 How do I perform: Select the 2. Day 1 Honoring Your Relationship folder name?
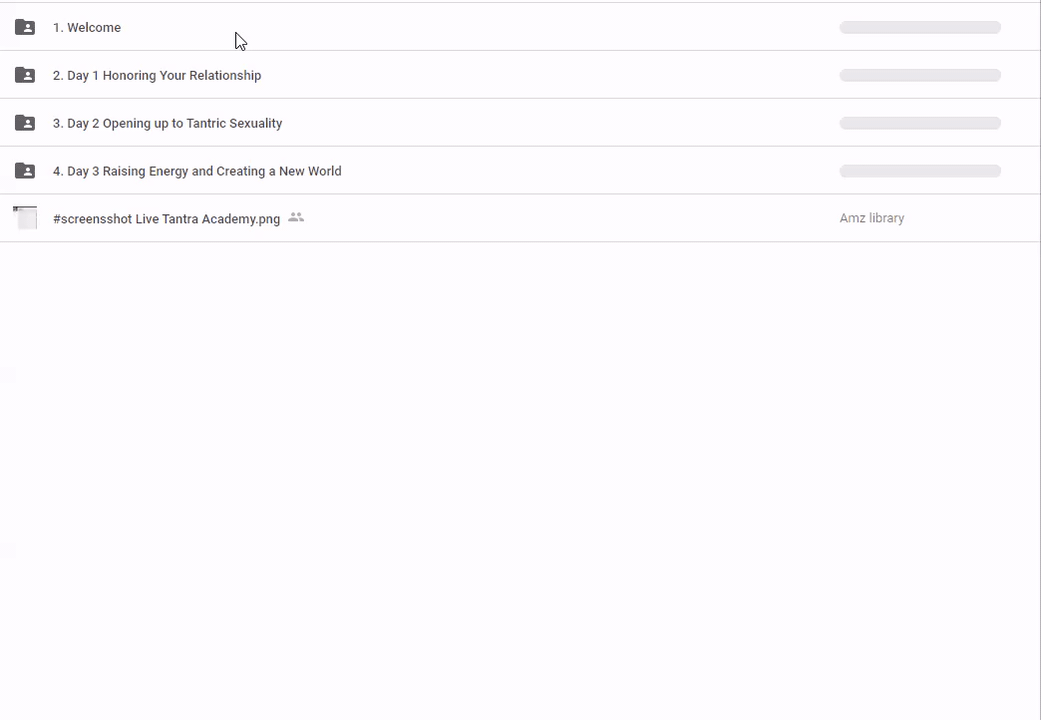click(157, 76)
